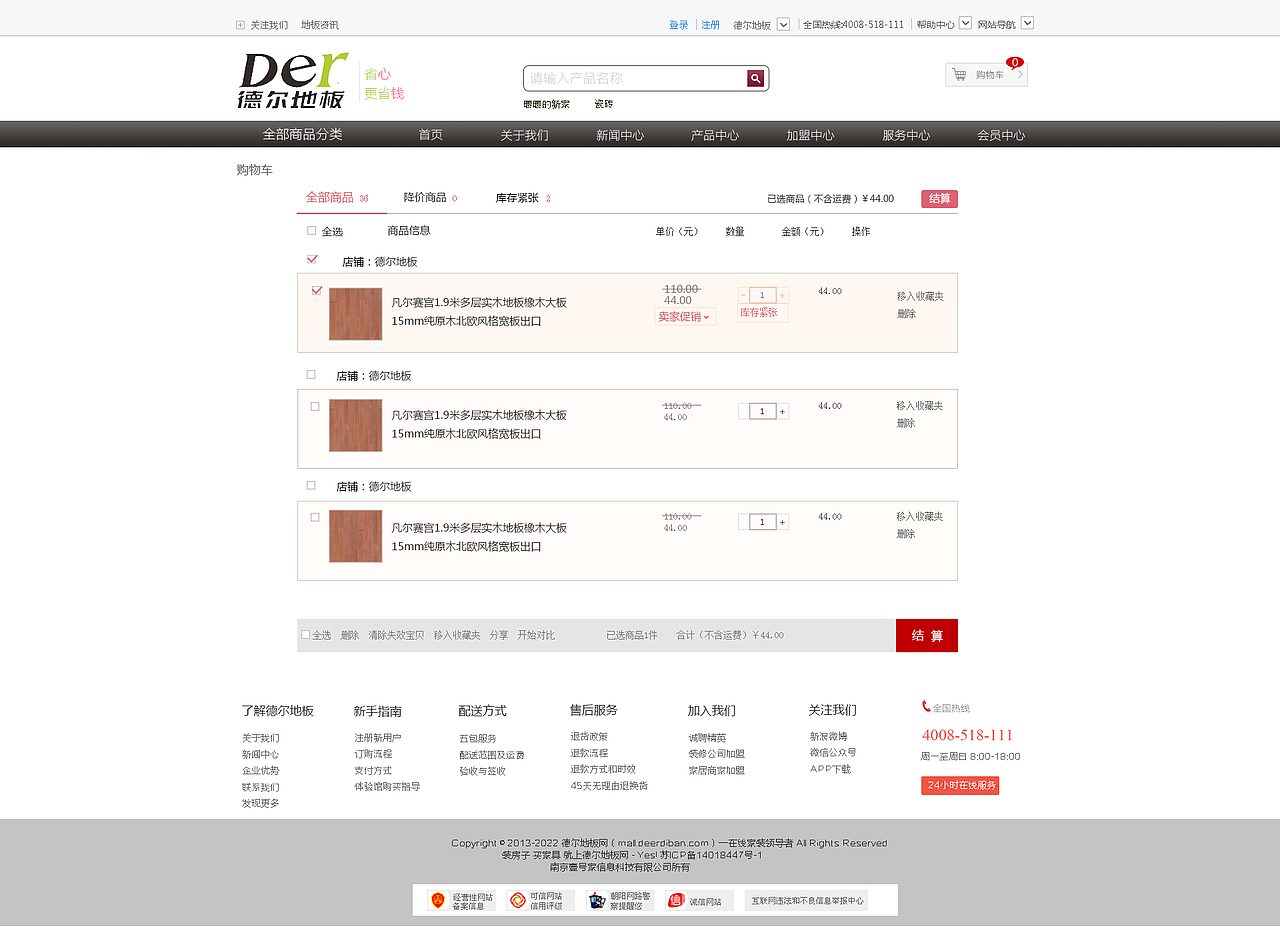
Task: Decrease quantity of second cart item
Action: 743,411
